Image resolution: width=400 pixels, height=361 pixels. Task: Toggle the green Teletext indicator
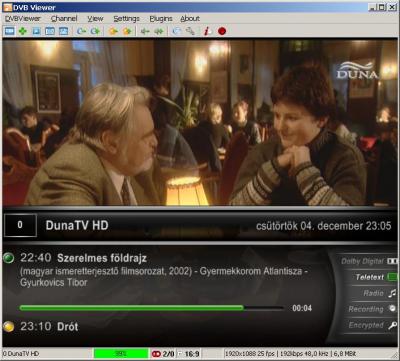(393, 277)
